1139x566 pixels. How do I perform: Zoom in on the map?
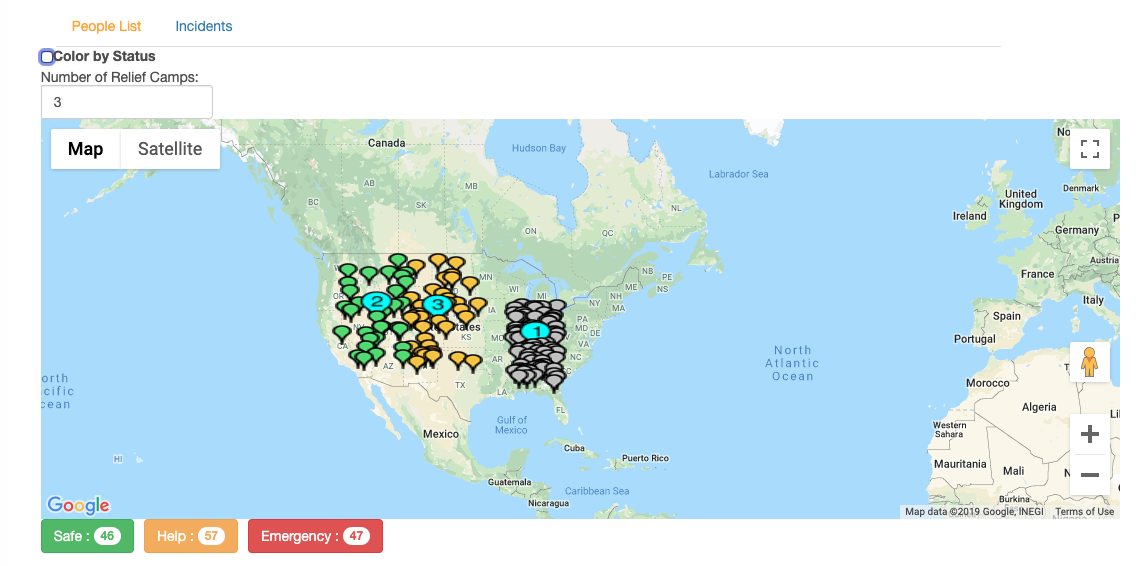[x=1090, y=434]
